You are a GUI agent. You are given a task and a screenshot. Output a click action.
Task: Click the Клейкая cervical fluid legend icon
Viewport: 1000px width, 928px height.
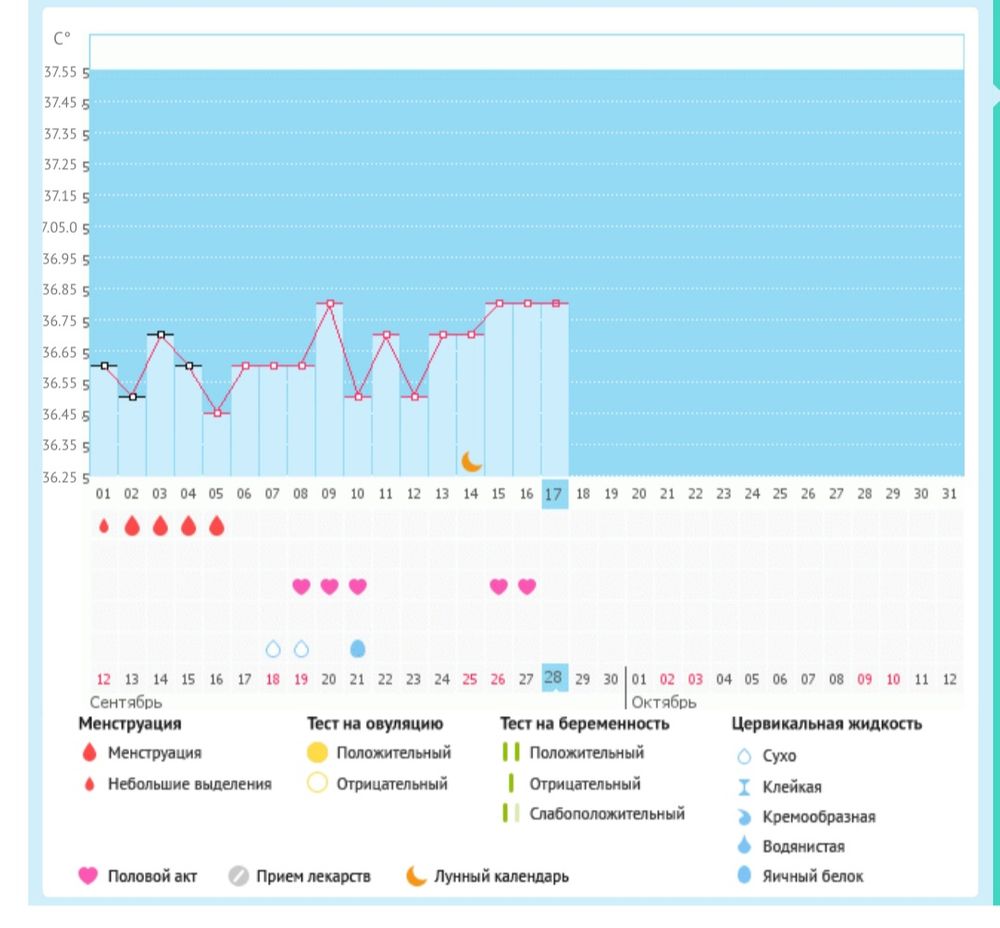click(743, 788)
